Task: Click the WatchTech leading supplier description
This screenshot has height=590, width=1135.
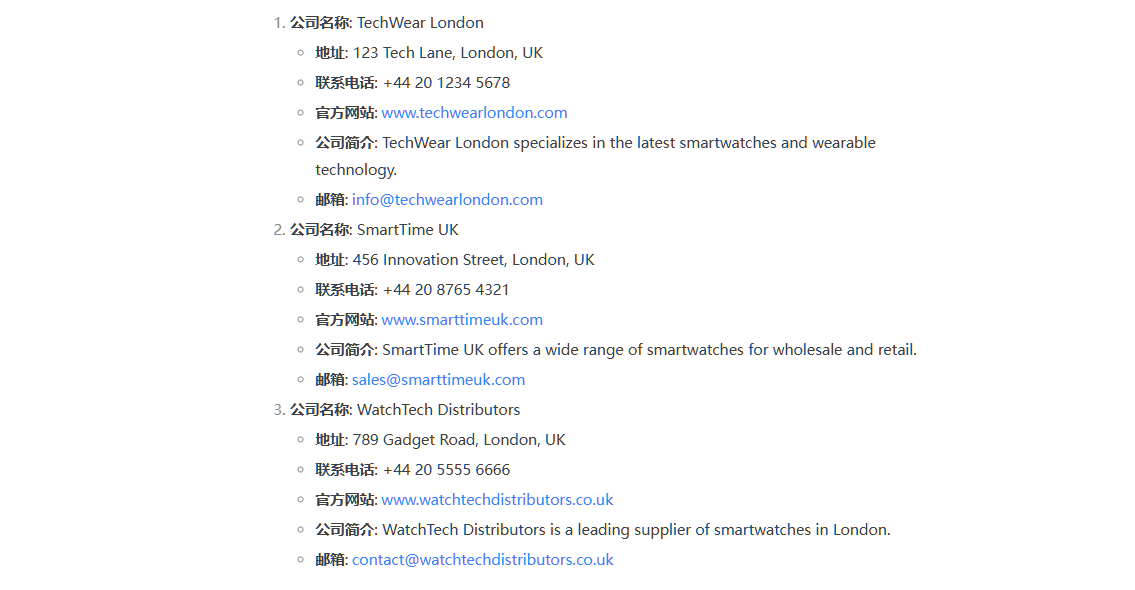Action: (x=636, y=531)
